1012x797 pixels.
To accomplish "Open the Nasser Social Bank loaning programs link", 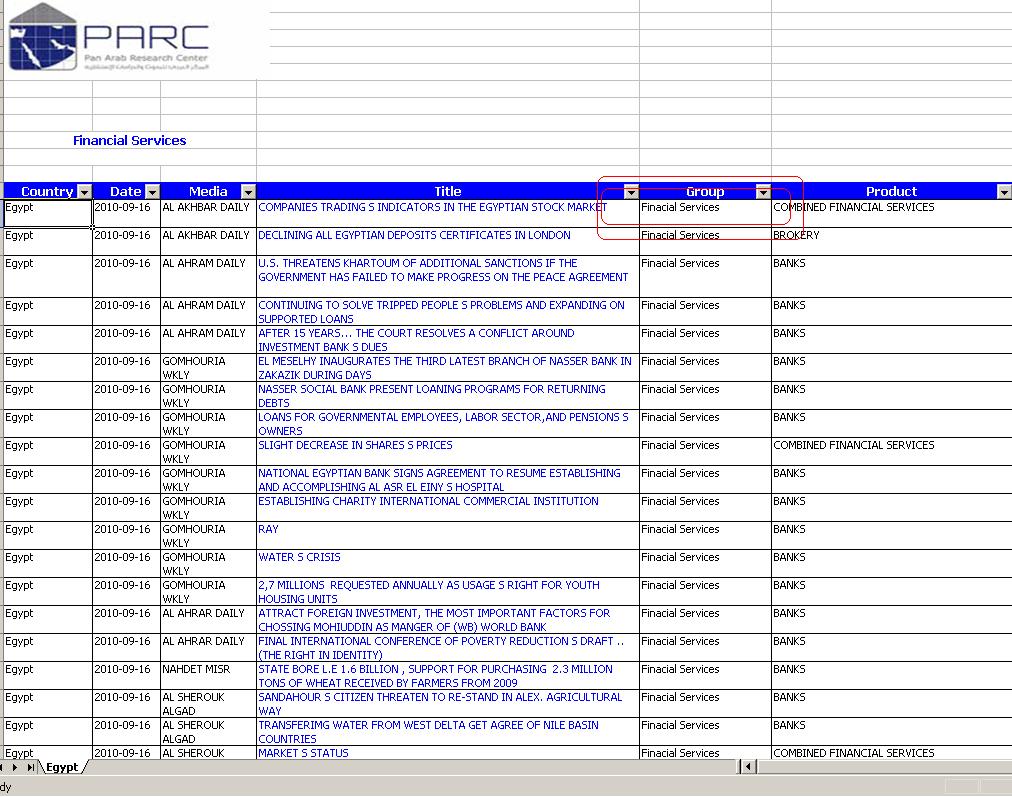I will [432, 396].
